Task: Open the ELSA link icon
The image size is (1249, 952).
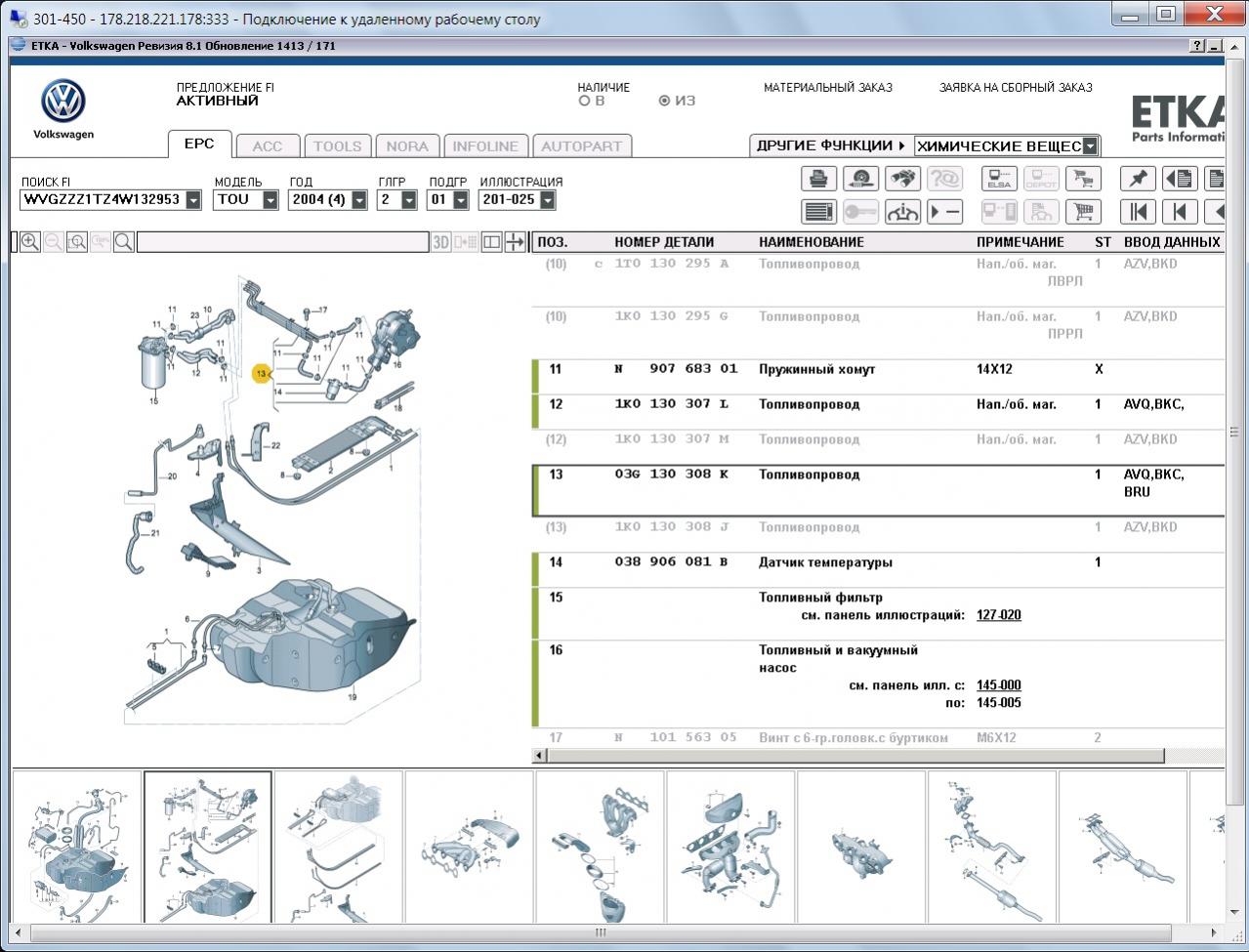Action: [x=999, y=179]
